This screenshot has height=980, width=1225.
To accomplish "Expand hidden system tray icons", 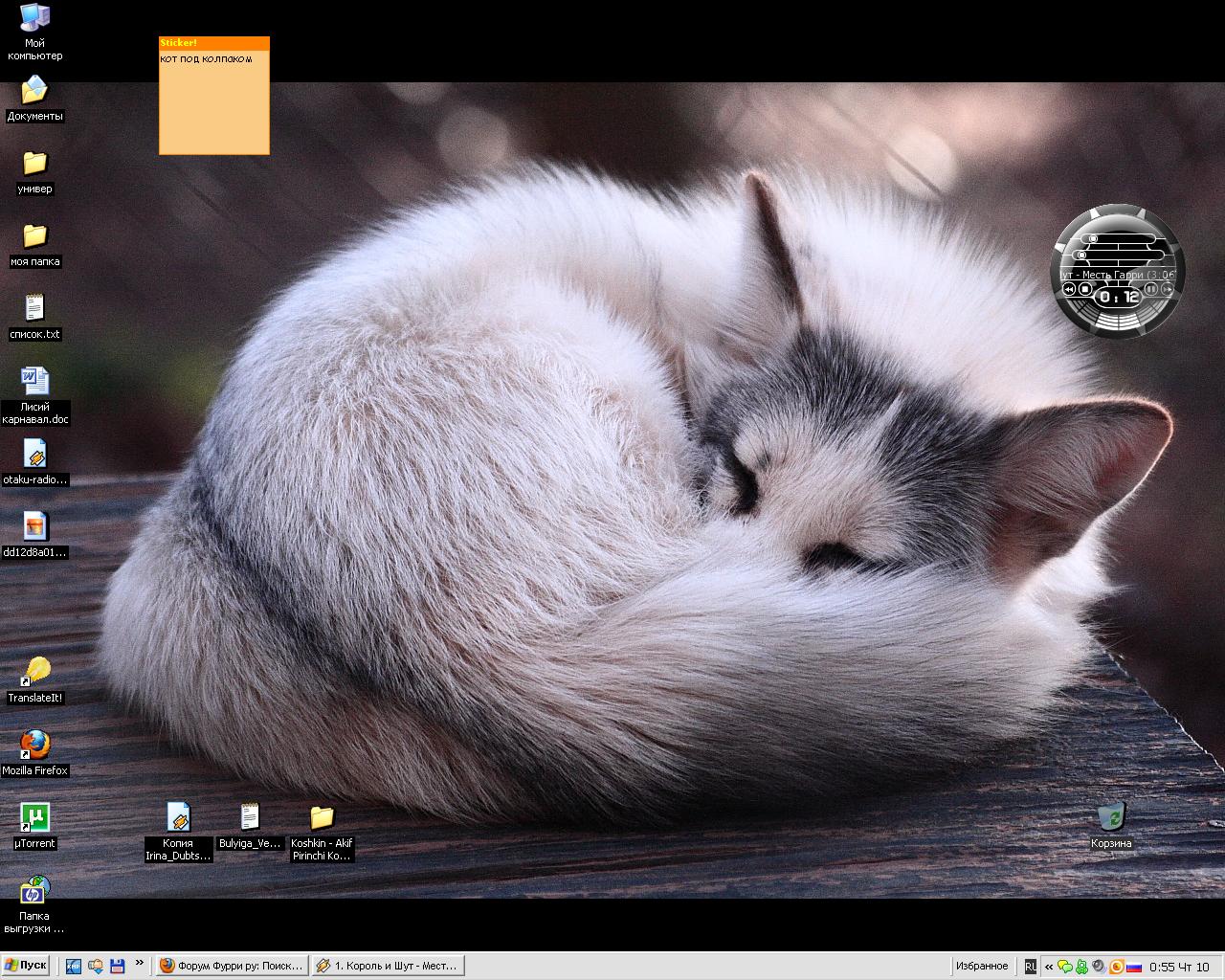I will pos(1049,967).
